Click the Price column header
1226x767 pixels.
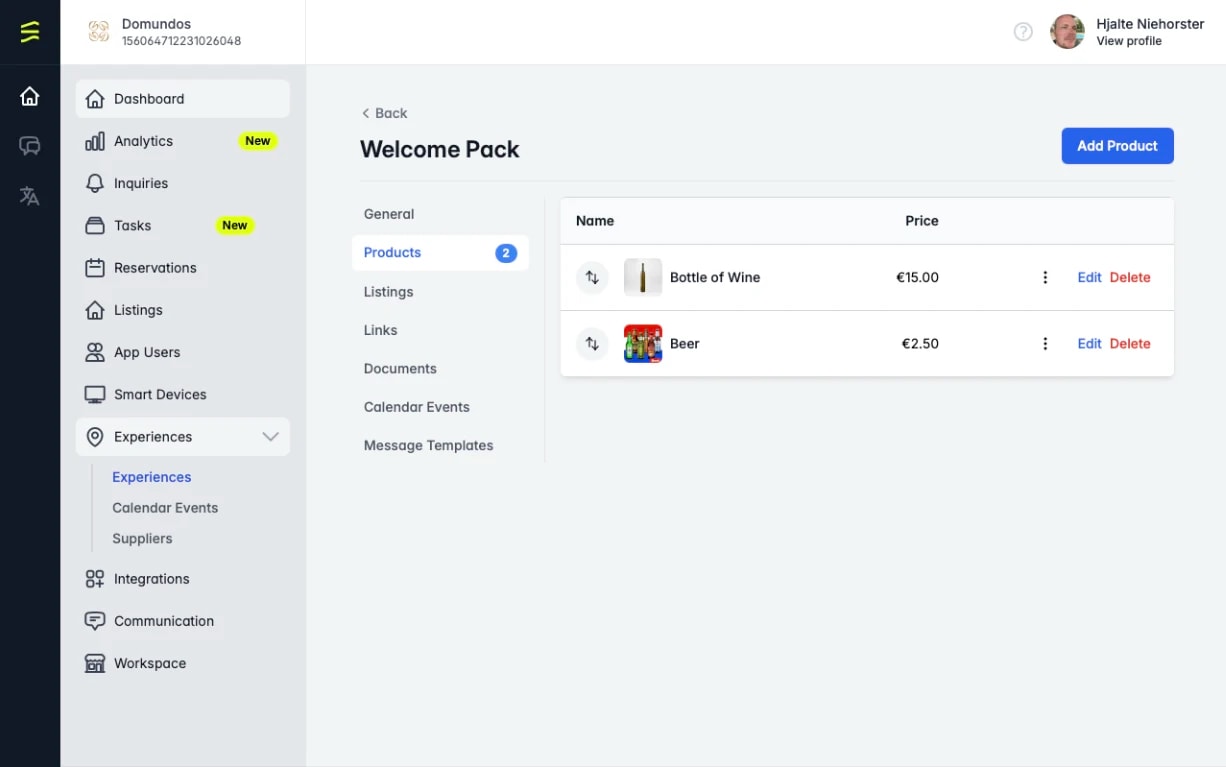[922, 221]
